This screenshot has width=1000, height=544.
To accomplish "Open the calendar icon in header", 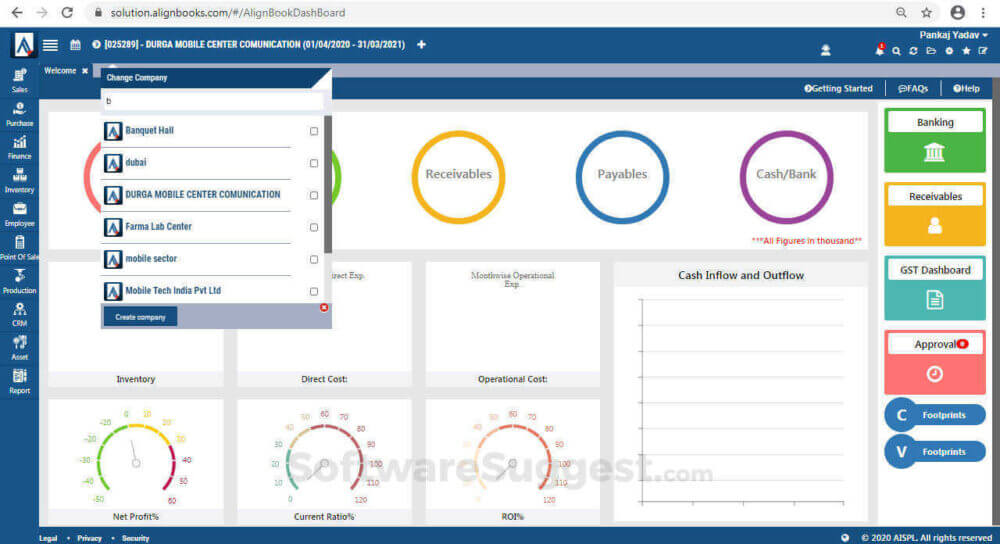I will (x=76, y=45).
